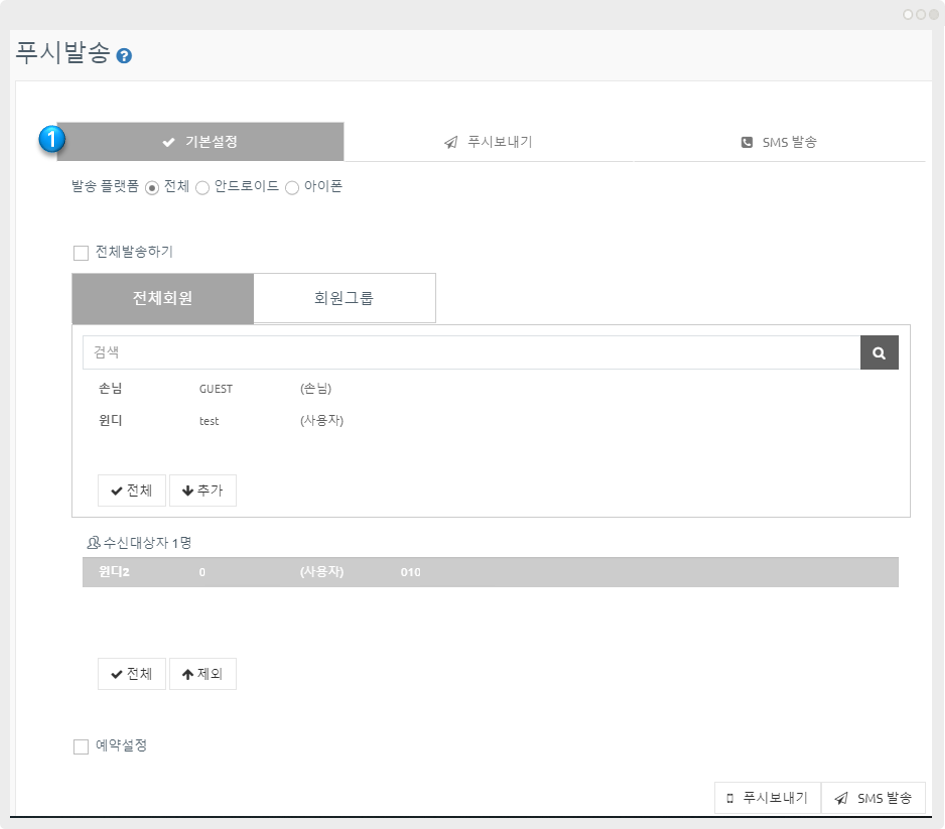Switch to the 푸시보내기 tab
Screen dimensions: 945x829
click(x=488, y=142)
